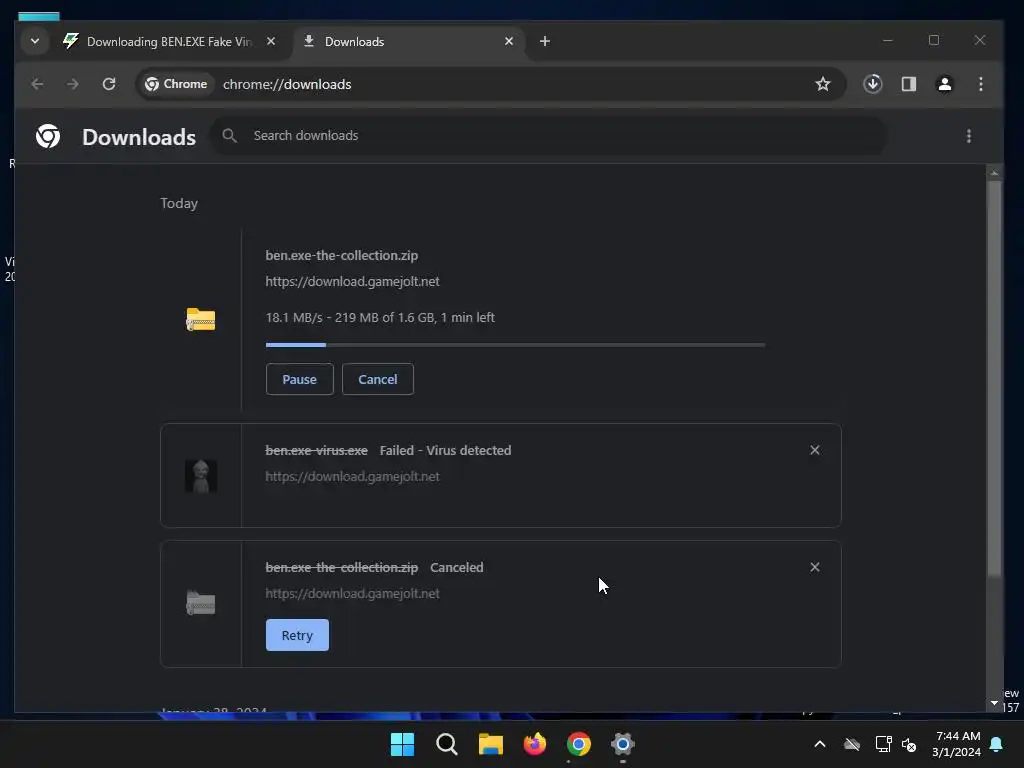Toggle the Chrome side panel
Screen dimensions: 1024x768
pos(908,84)
